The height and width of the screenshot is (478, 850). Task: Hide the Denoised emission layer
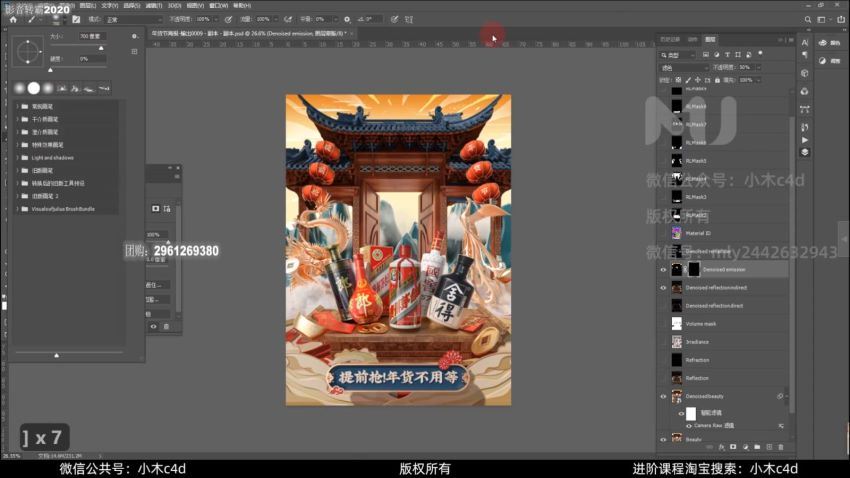pos(663,269)
